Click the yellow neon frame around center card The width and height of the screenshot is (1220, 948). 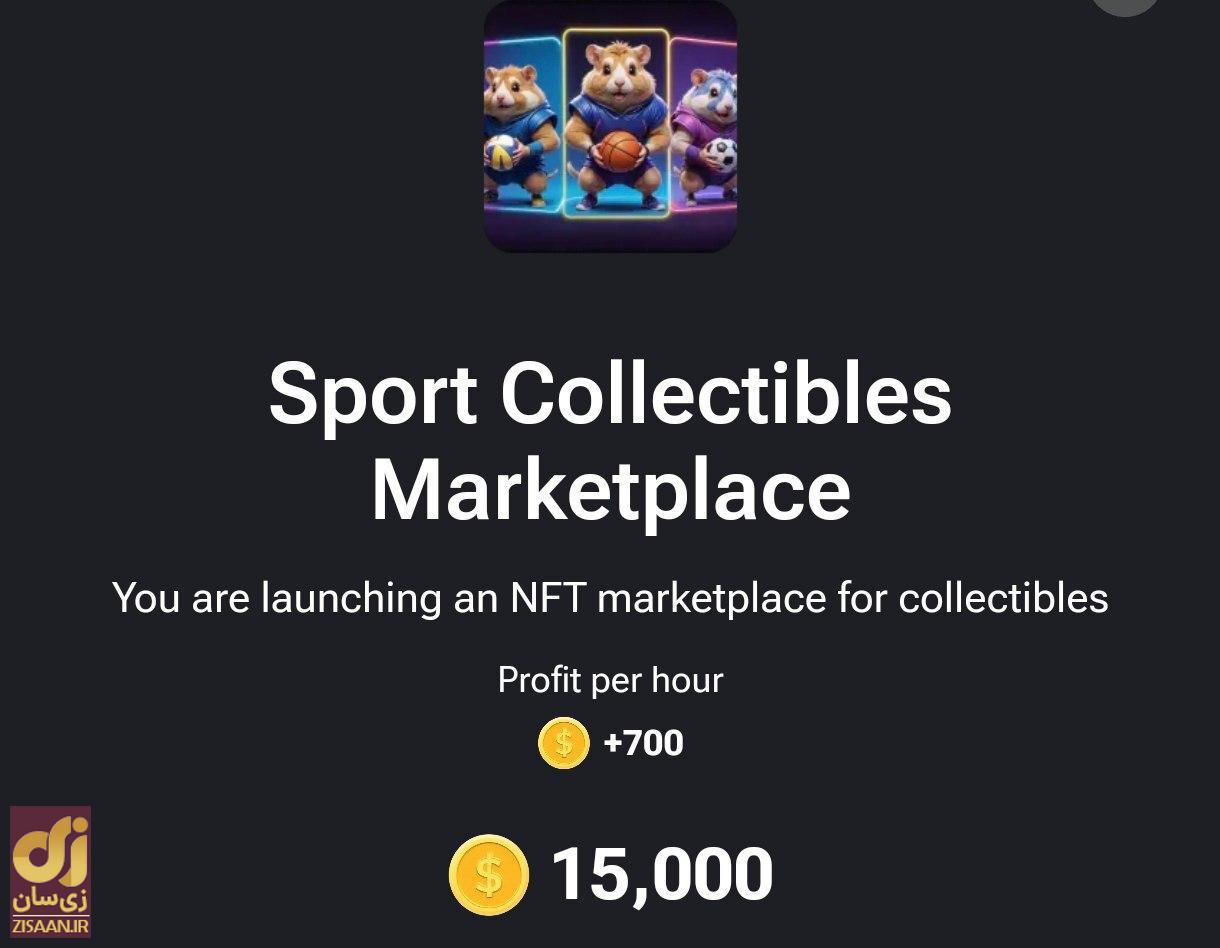tap(565, 122)
